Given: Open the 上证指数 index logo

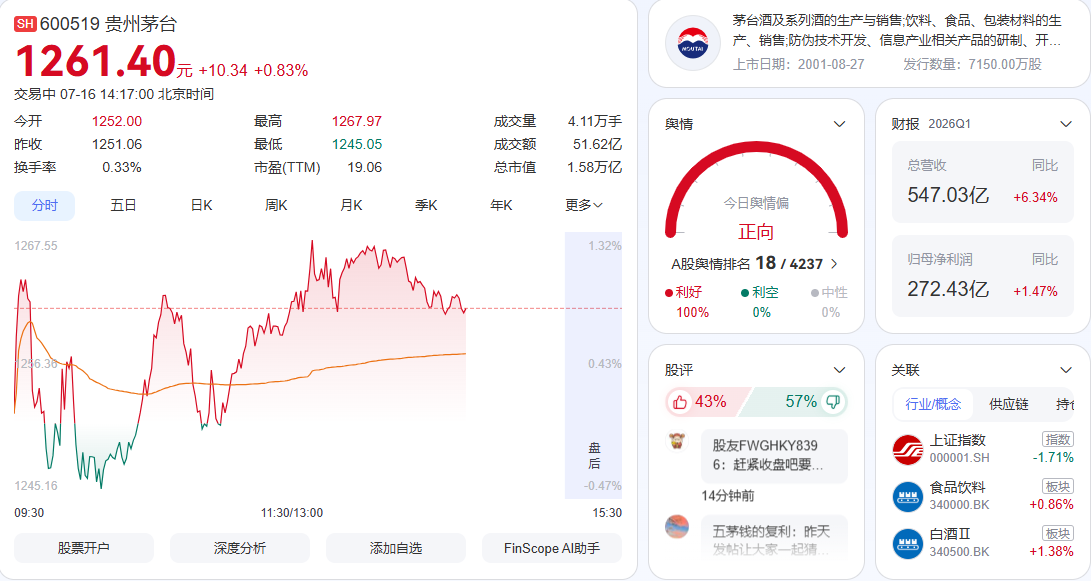Looking at the screenshot, I should click(x=907, y=449).
